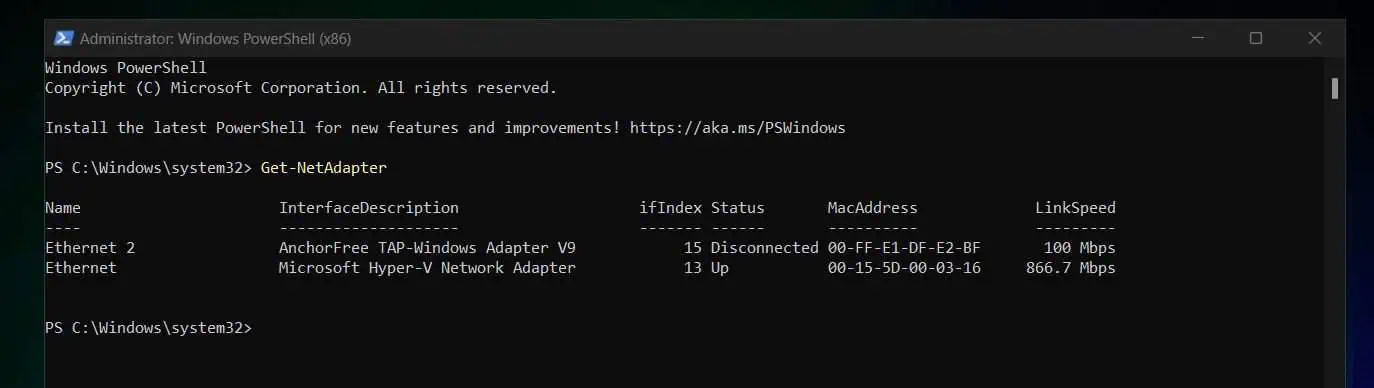
Task: Click the 866.7 Mbps link speed
Action: click(1070, 268)
